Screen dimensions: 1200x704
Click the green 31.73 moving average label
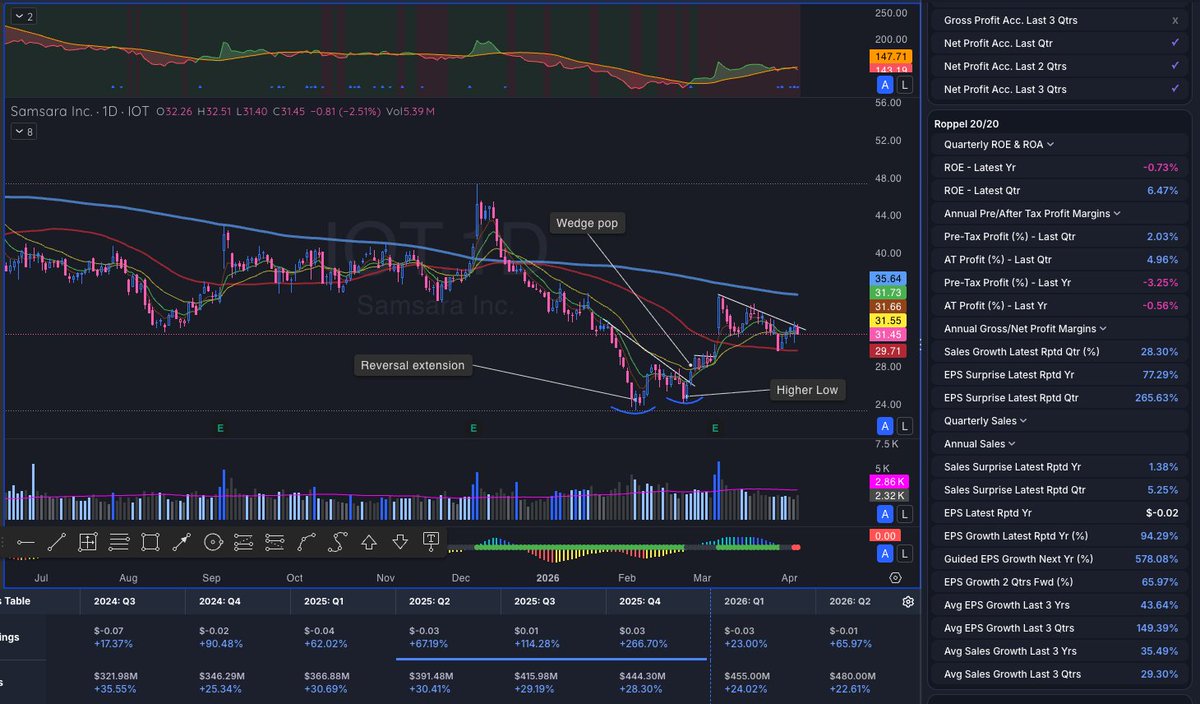coord(890,292)
